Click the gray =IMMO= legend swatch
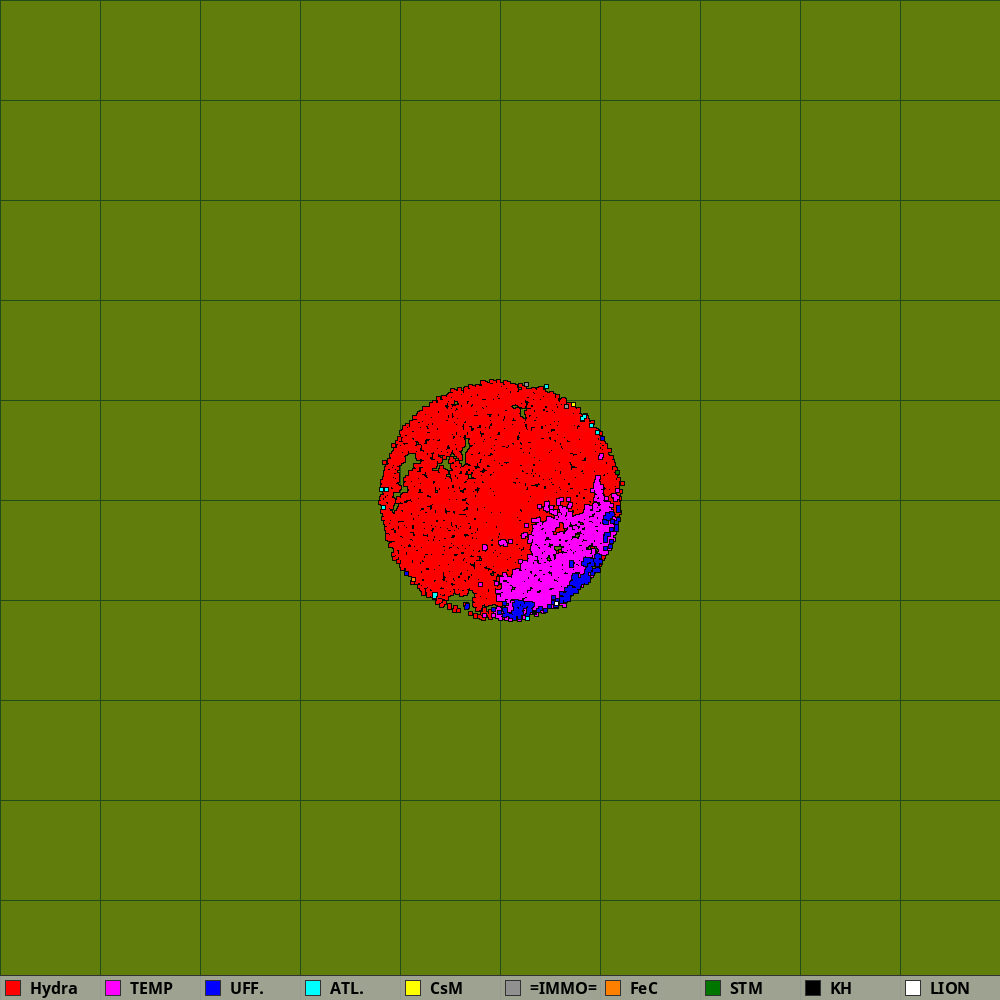1000x1000 pixels. coord(513,988)
